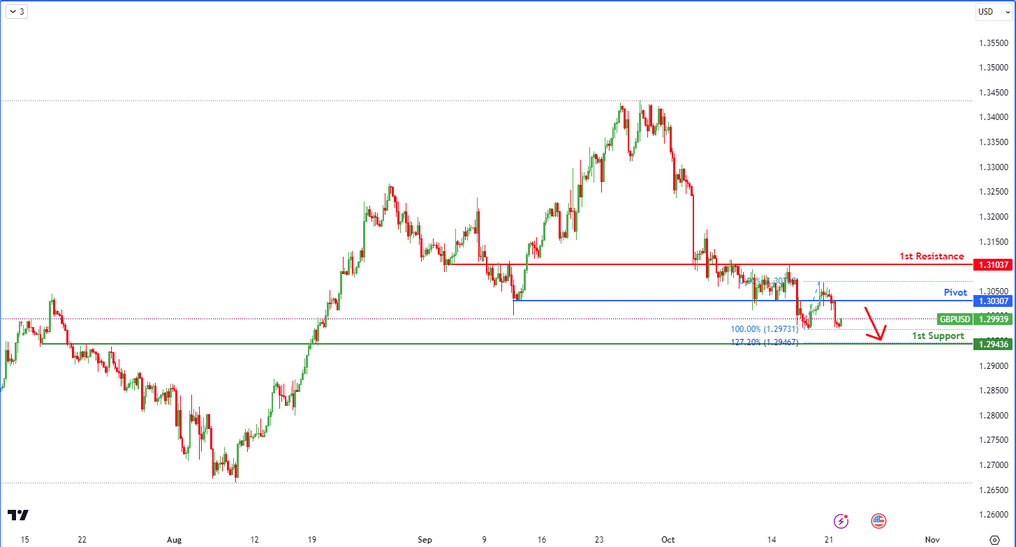This screenshot has height=547, width=1016.
Task: Open the US flag economic event icon
Action: coord(879,521)
